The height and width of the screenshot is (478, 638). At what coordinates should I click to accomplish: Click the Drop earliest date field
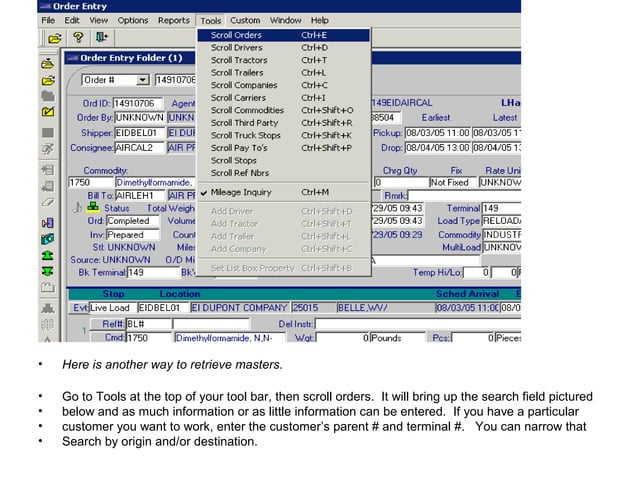438,148
